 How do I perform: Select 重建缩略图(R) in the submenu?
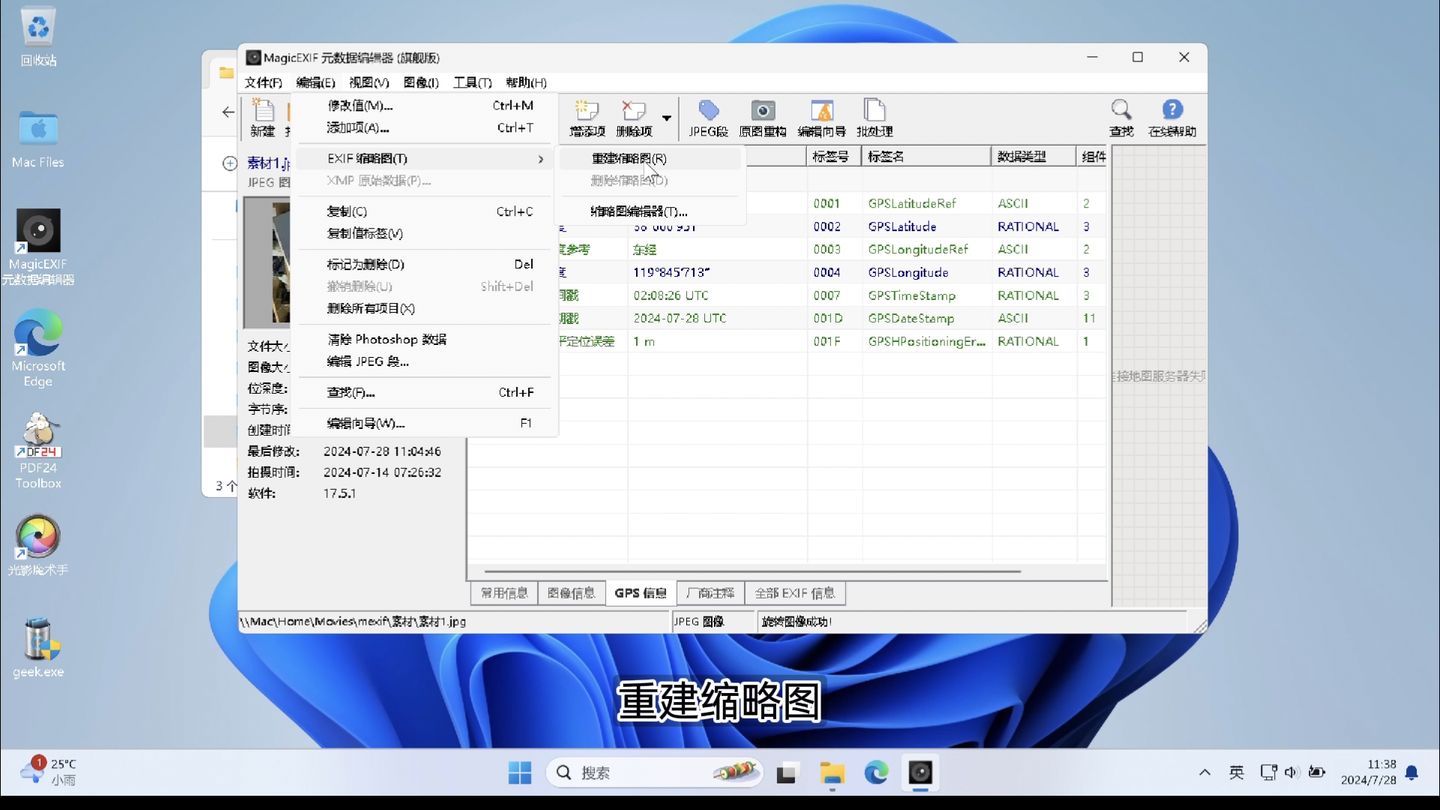pyautogui.click(x=651, y=158)
